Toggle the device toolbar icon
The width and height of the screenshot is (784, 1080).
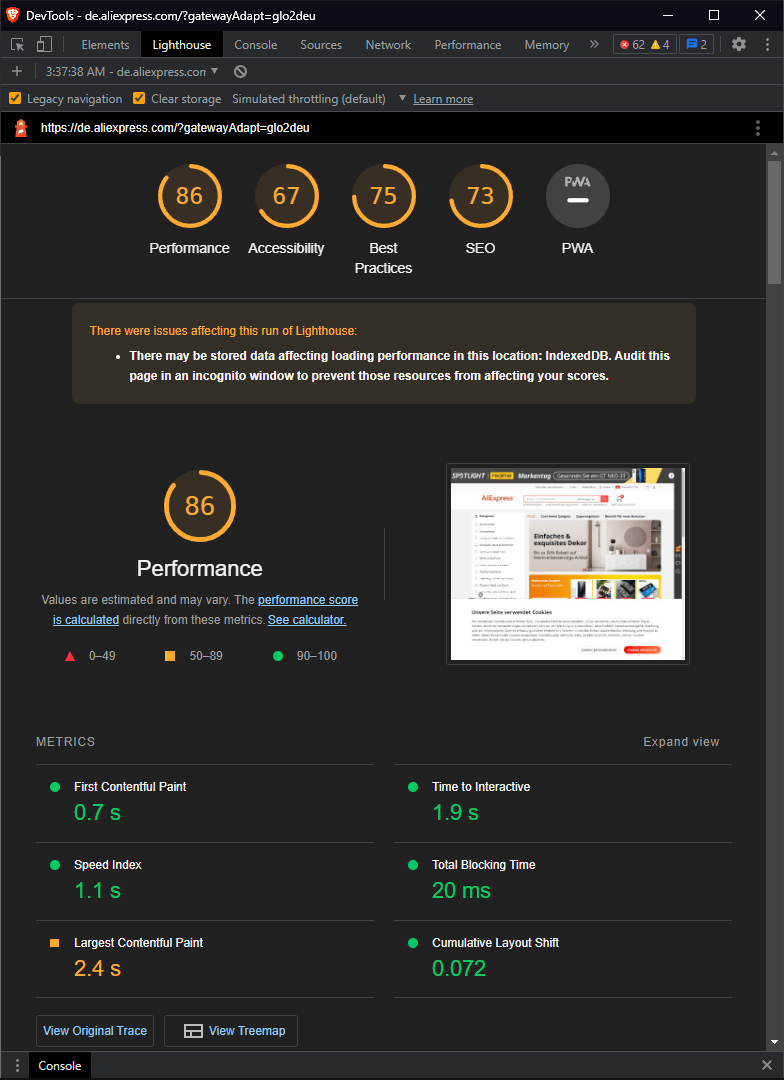tap(44, 45)
